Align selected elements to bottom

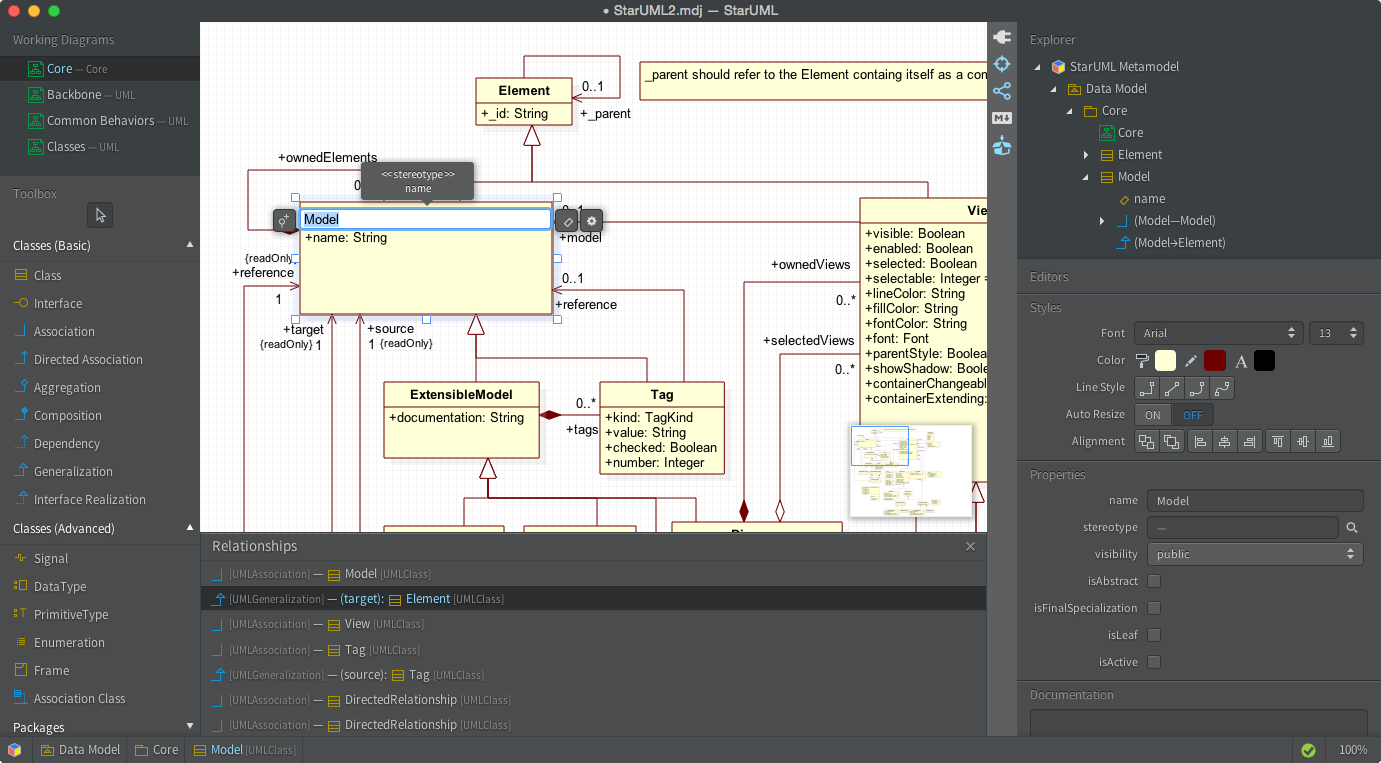coord(1328,441)
